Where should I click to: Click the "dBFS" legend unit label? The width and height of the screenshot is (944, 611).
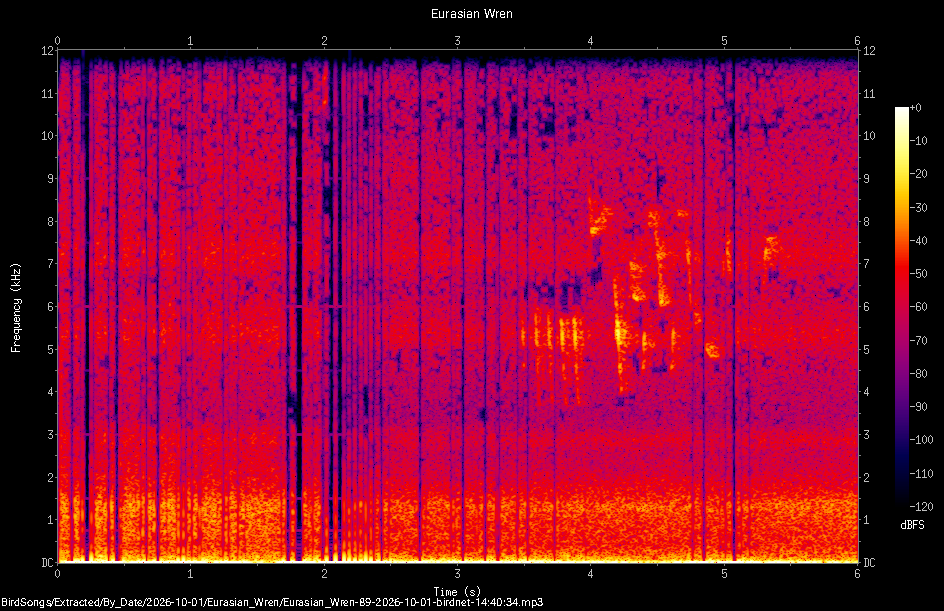[x=912, y=525]
